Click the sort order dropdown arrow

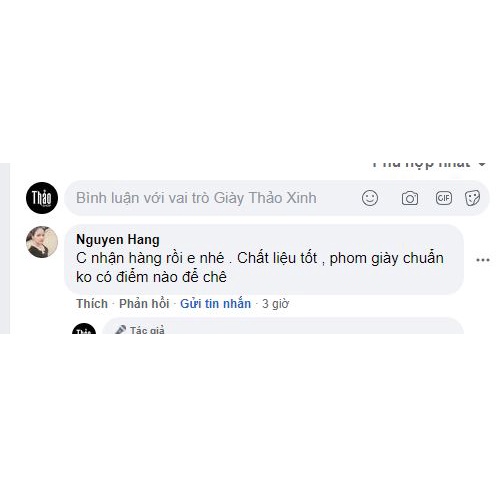[482, 164]
